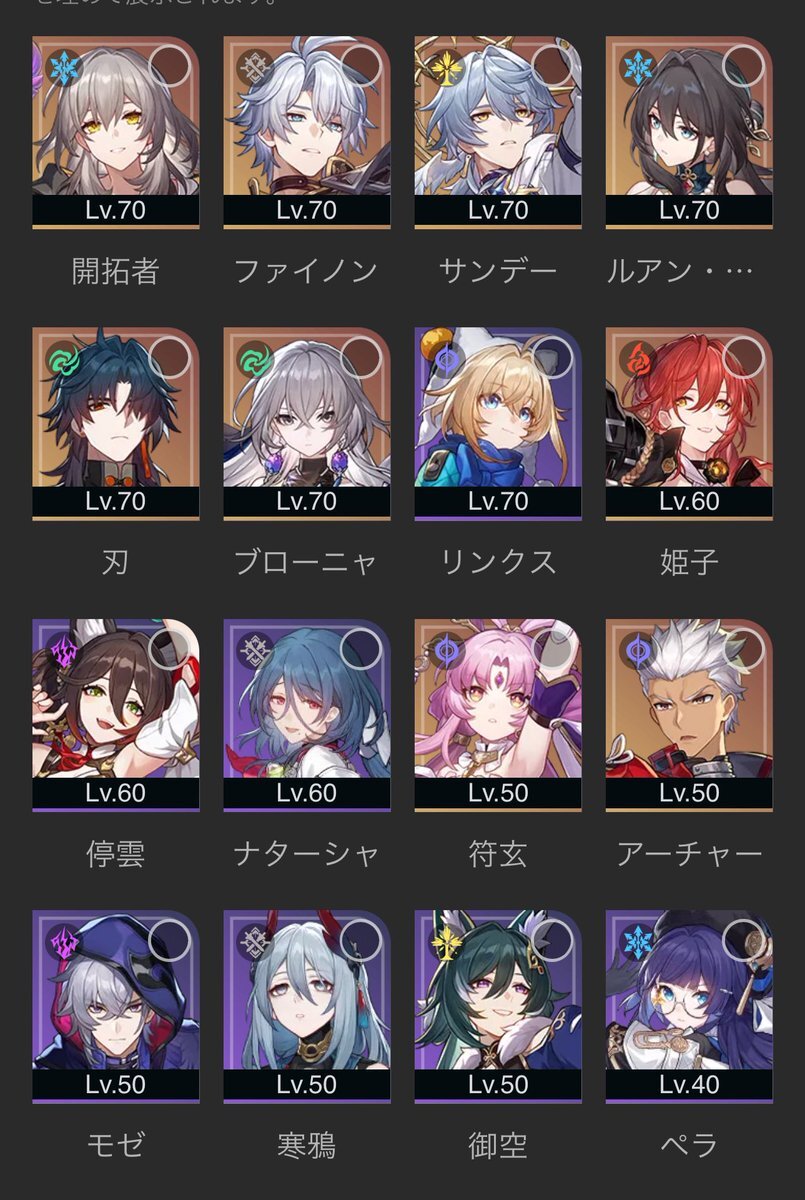Mark the selection circle for アーチャー
Screen dimensions: 805x1200
(743, 648)
